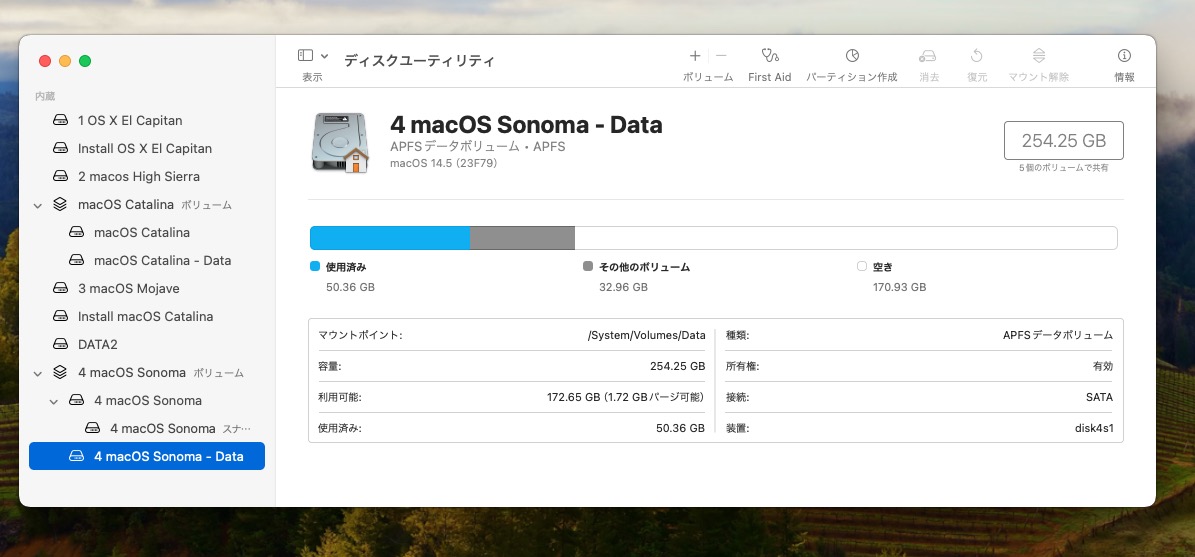Click the blue used space bar segment

(389, 238)
